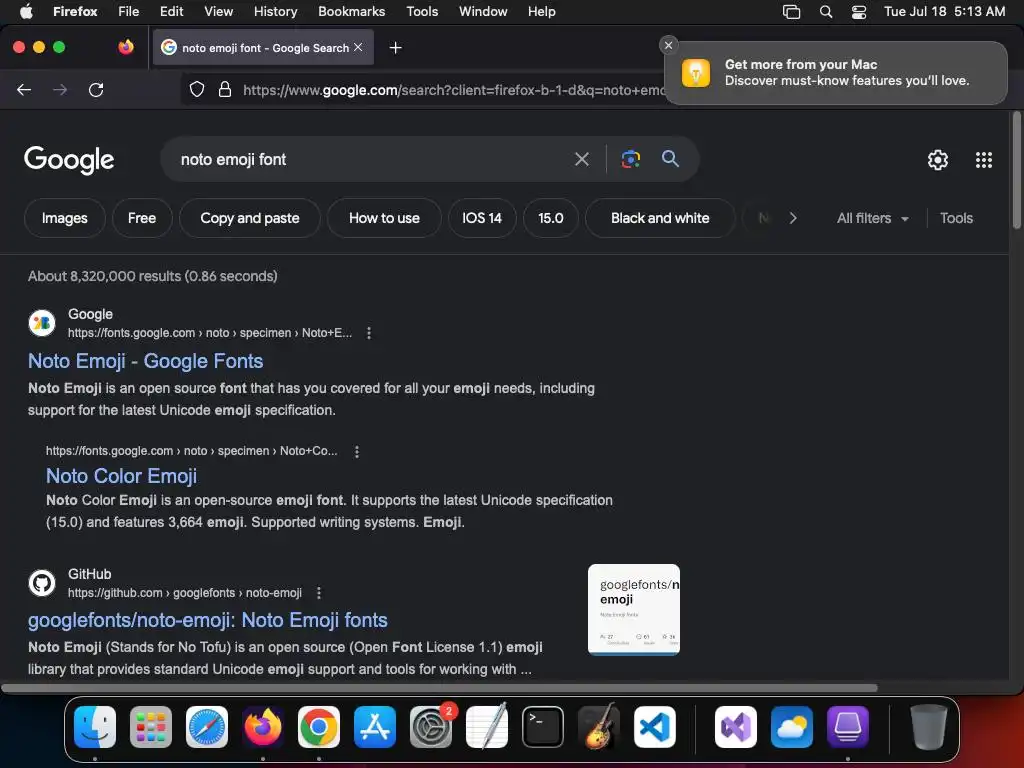This screenshot has width=1024, height=768.
Task: Open the googlefonts emoji thumbnail
Action: [x=633, y=609]
